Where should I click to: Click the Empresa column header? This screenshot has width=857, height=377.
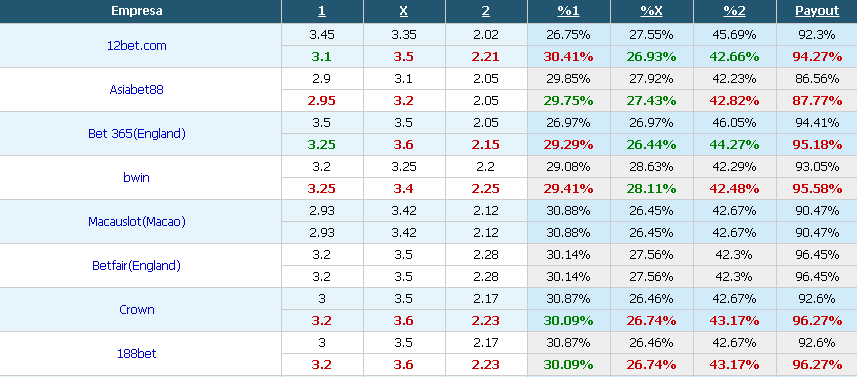pyautogui.click(x=137, y=11)
